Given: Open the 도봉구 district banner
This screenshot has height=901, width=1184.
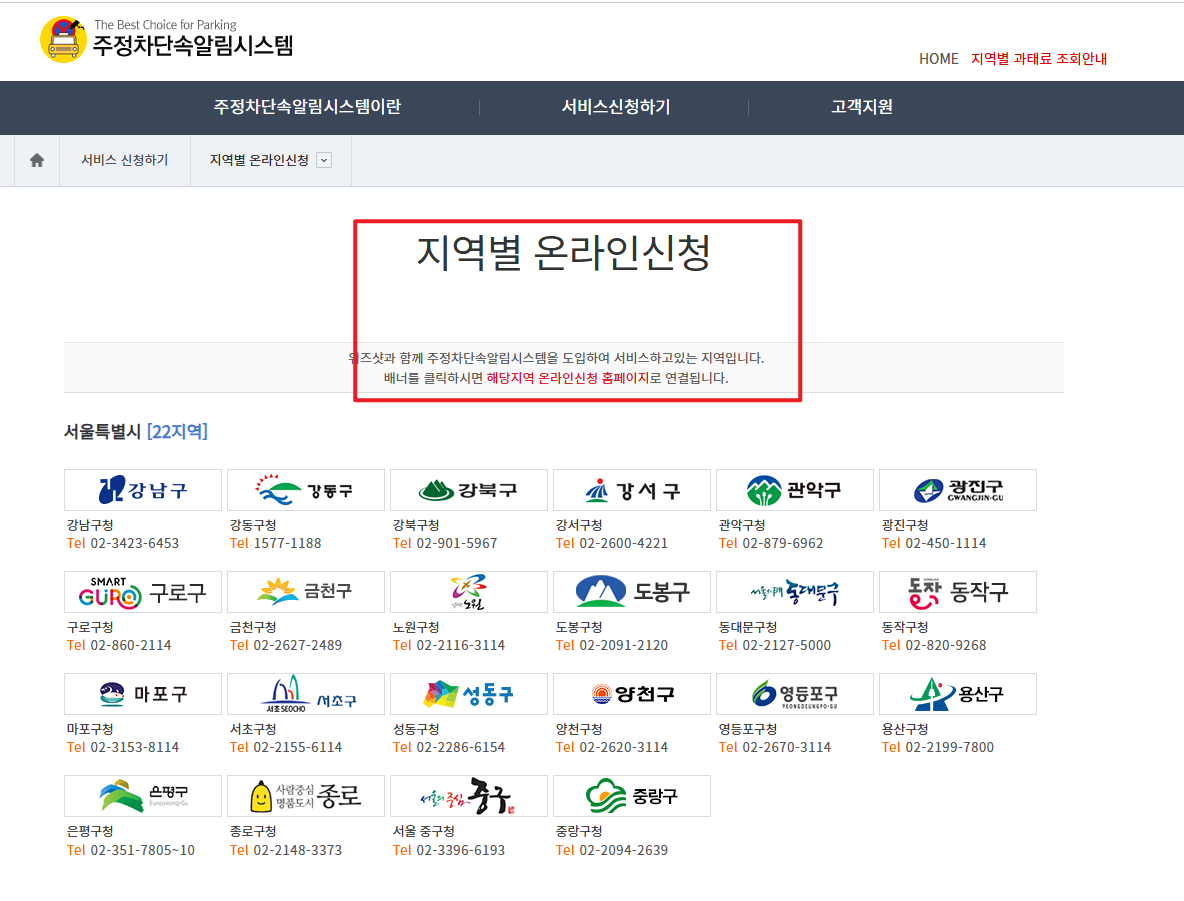Looking at the screenshot, I should point(632,592).
